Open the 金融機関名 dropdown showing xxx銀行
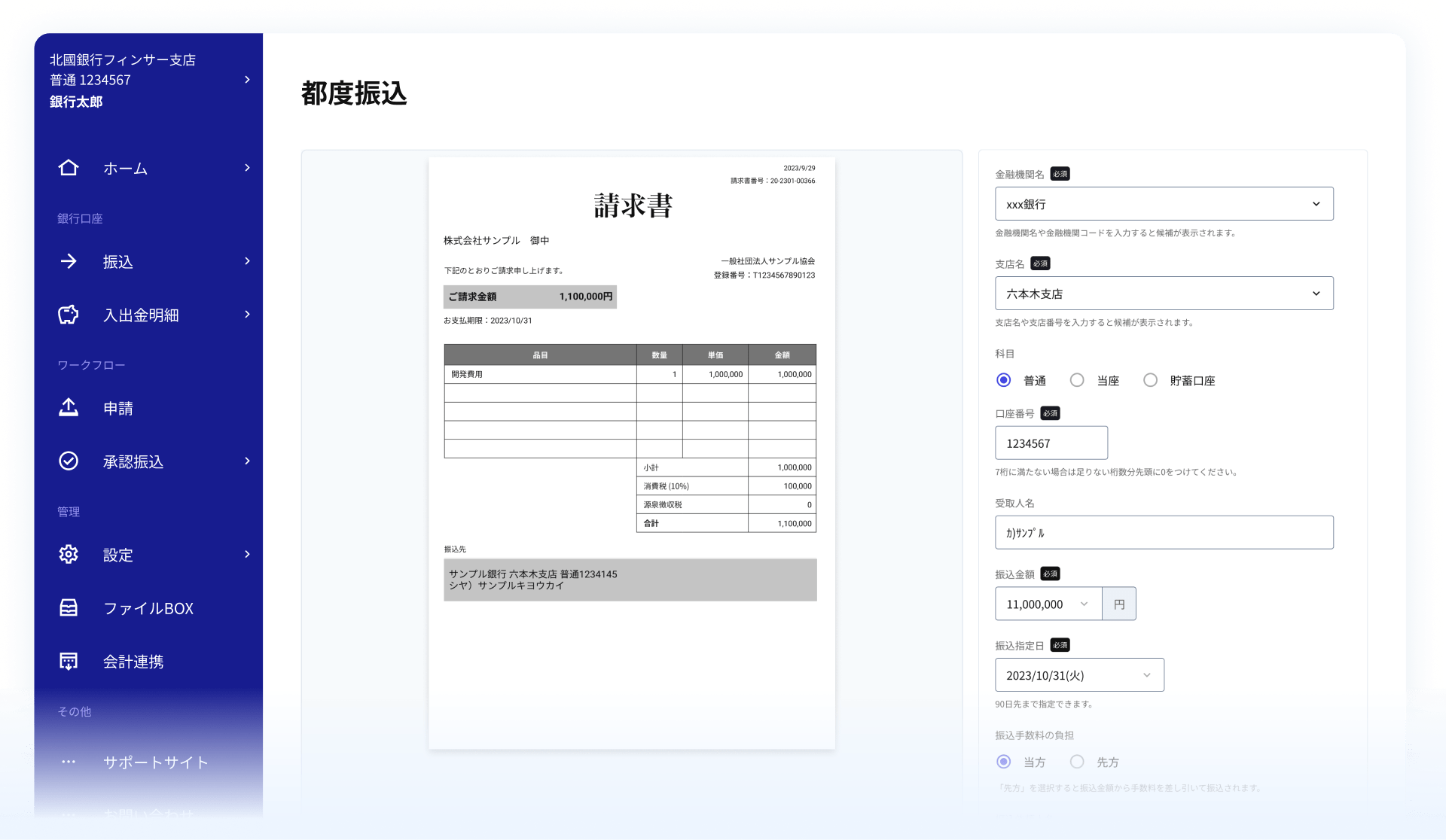The height and width of the screenshot is (840, 1446). click(1164, 204)
